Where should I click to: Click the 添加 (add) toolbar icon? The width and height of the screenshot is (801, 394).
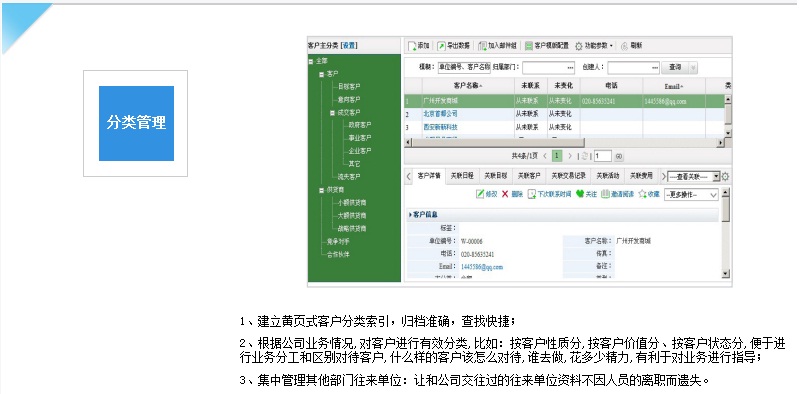coord(412,46)
